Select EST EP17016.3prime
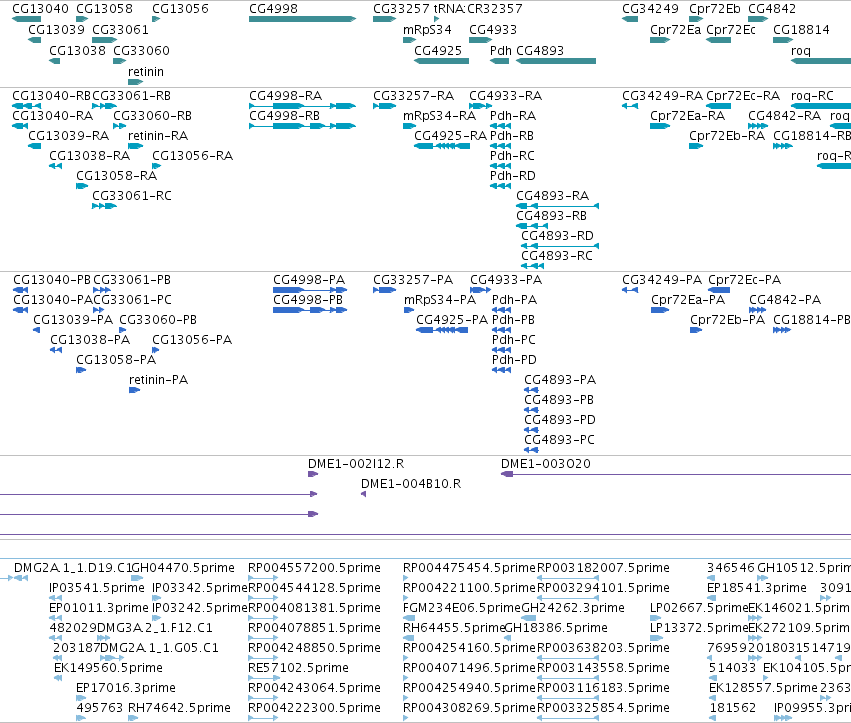This screenshot has height=723, width=851. click(x=81, y=698)
